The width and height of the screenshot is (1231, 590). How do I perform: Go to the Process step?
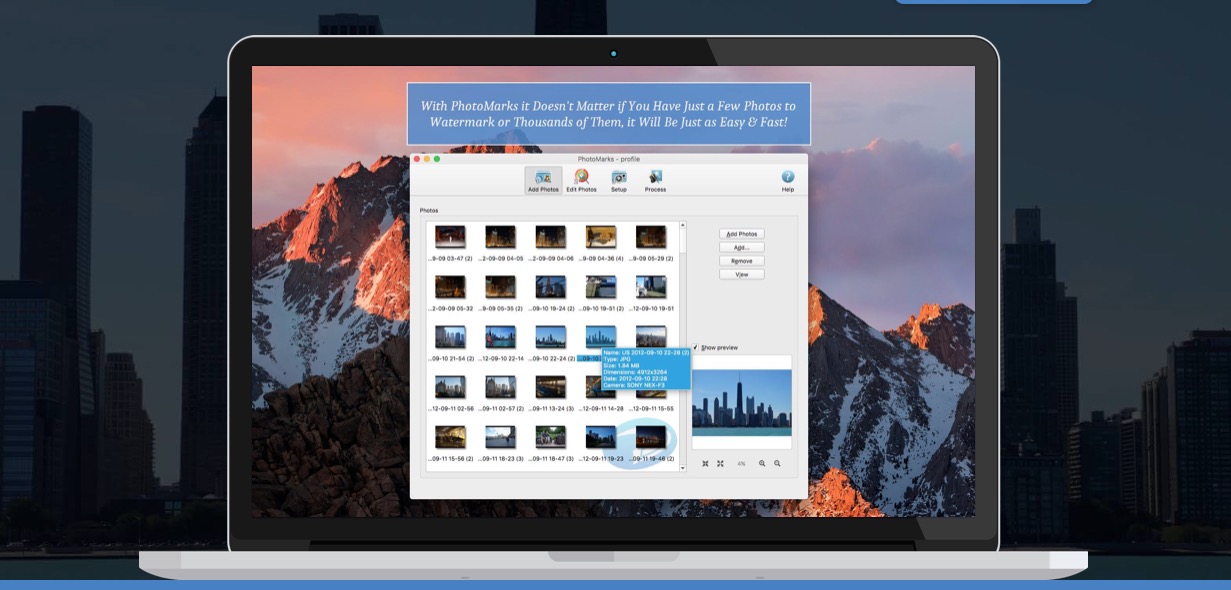tap(655, 180)
